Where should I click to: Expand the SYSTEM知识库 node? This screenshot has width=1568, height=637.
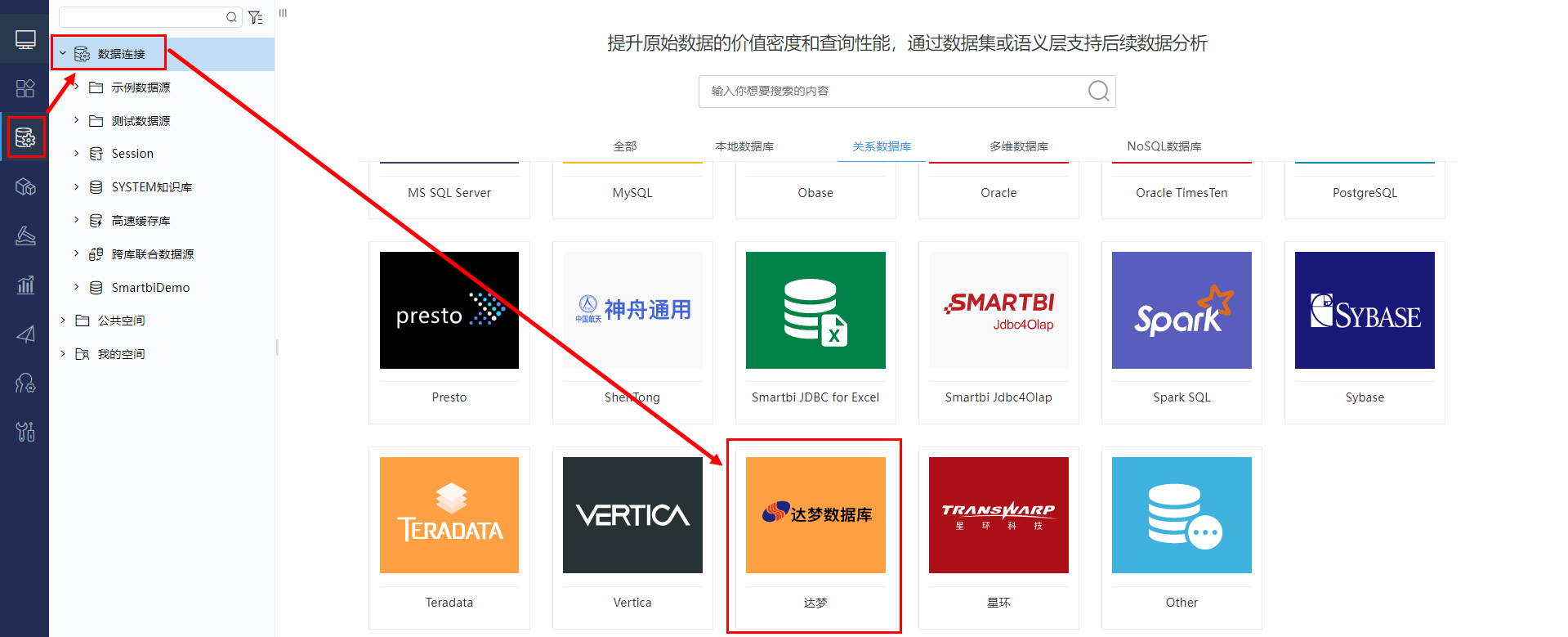(77, 186)
